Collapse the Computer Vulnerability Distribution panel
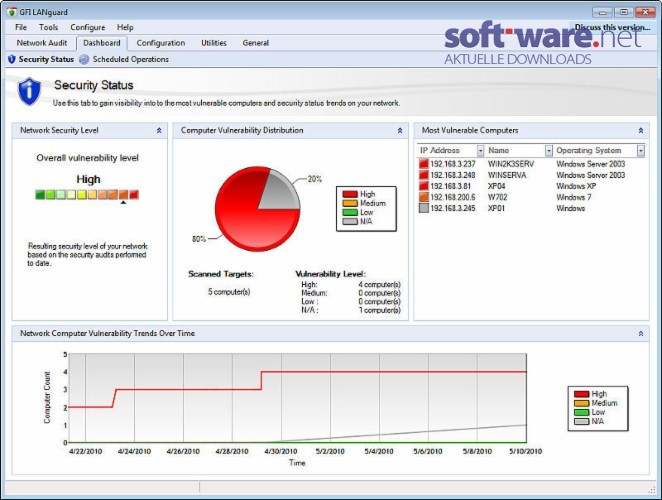The height and width of the screenshot is (500, 662). click(x=400, y=130)
